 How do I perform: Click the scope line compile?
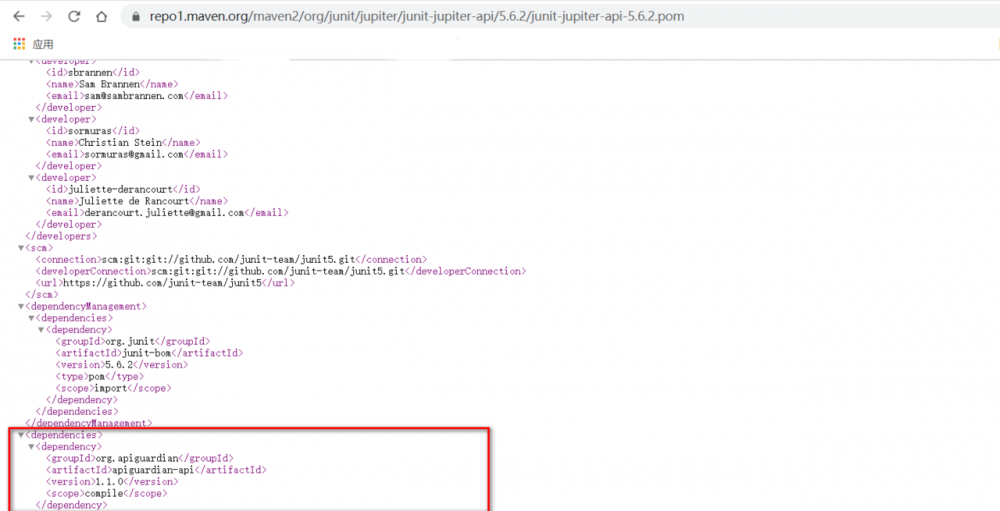(106, 493)
